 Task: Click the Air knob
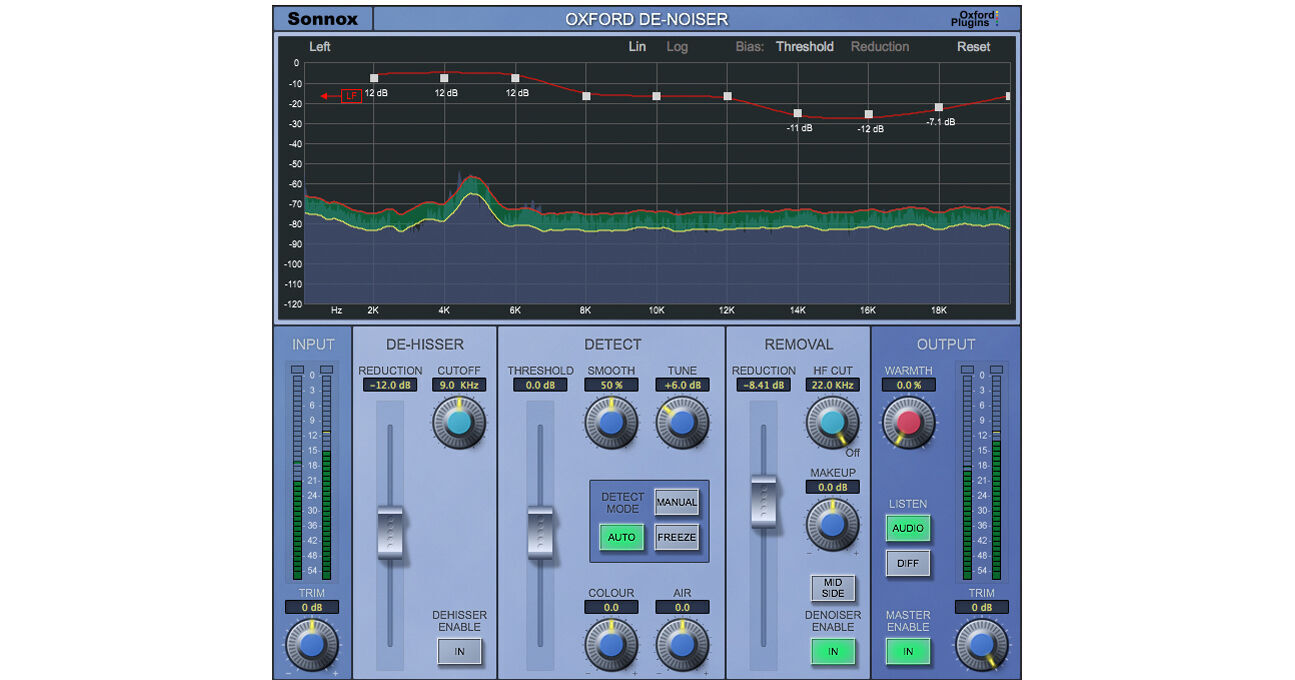coord(682,644)
